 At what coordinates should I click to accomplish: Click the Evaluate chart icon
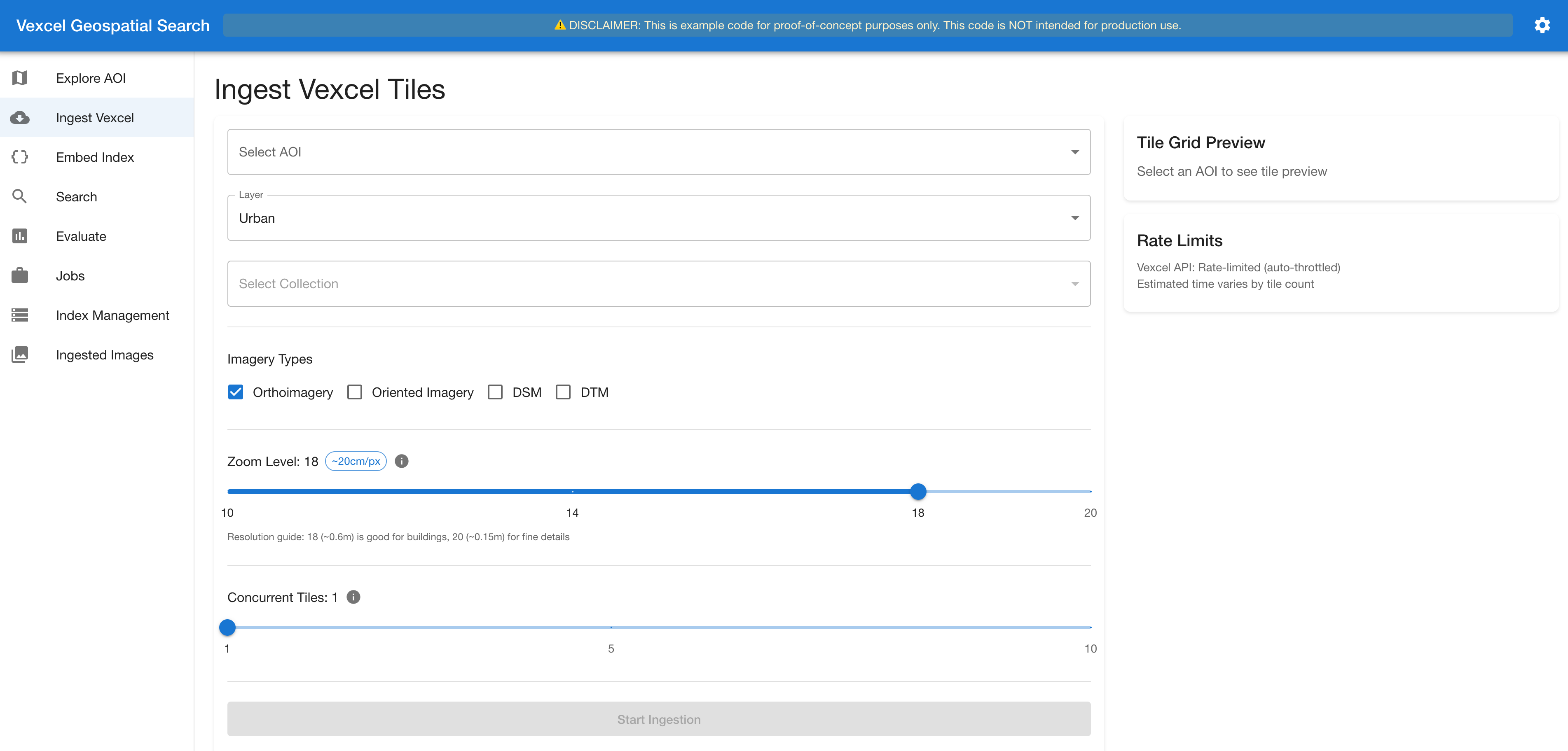tap(19, 236)
